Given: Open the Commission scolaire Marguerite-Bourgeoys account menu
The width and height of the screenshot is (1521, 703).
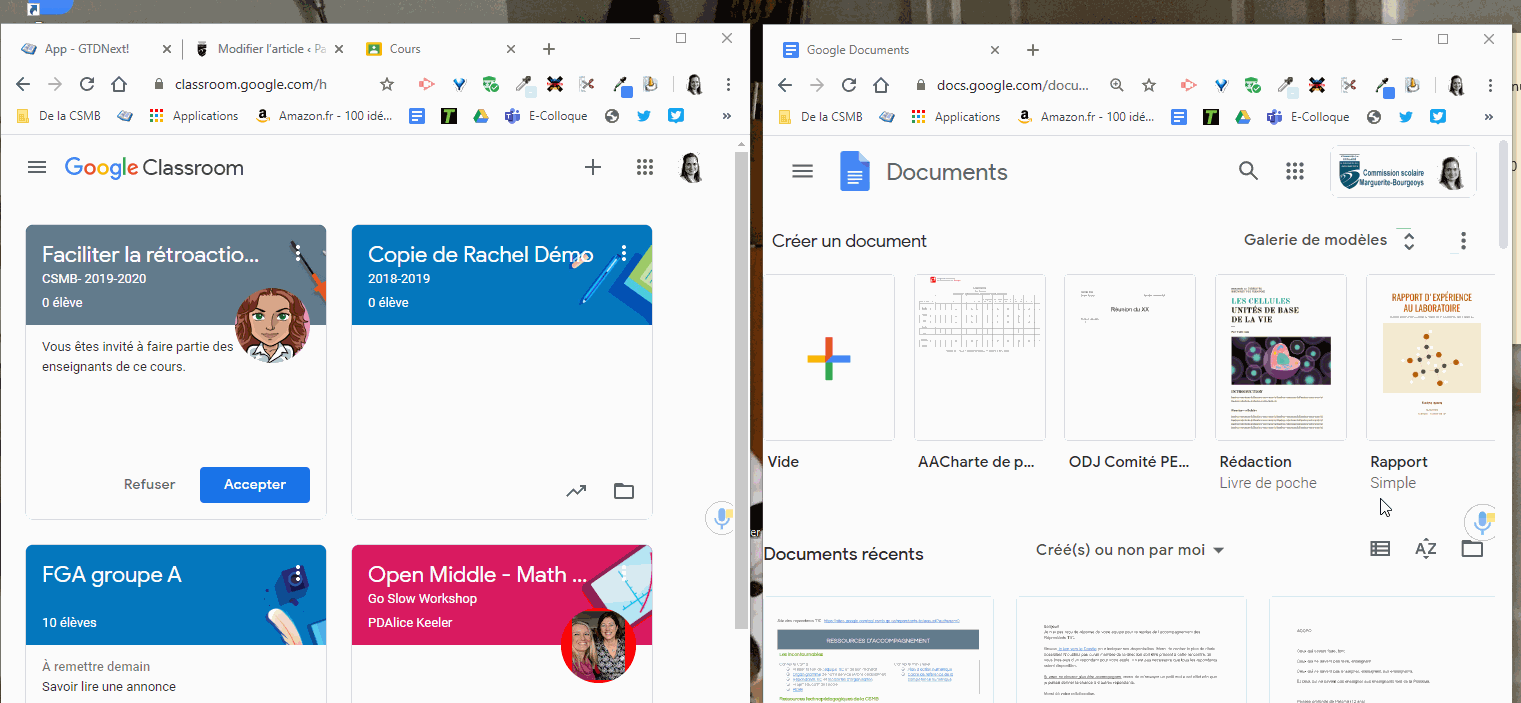Looking at the screenshot, I should (1403, 172).
